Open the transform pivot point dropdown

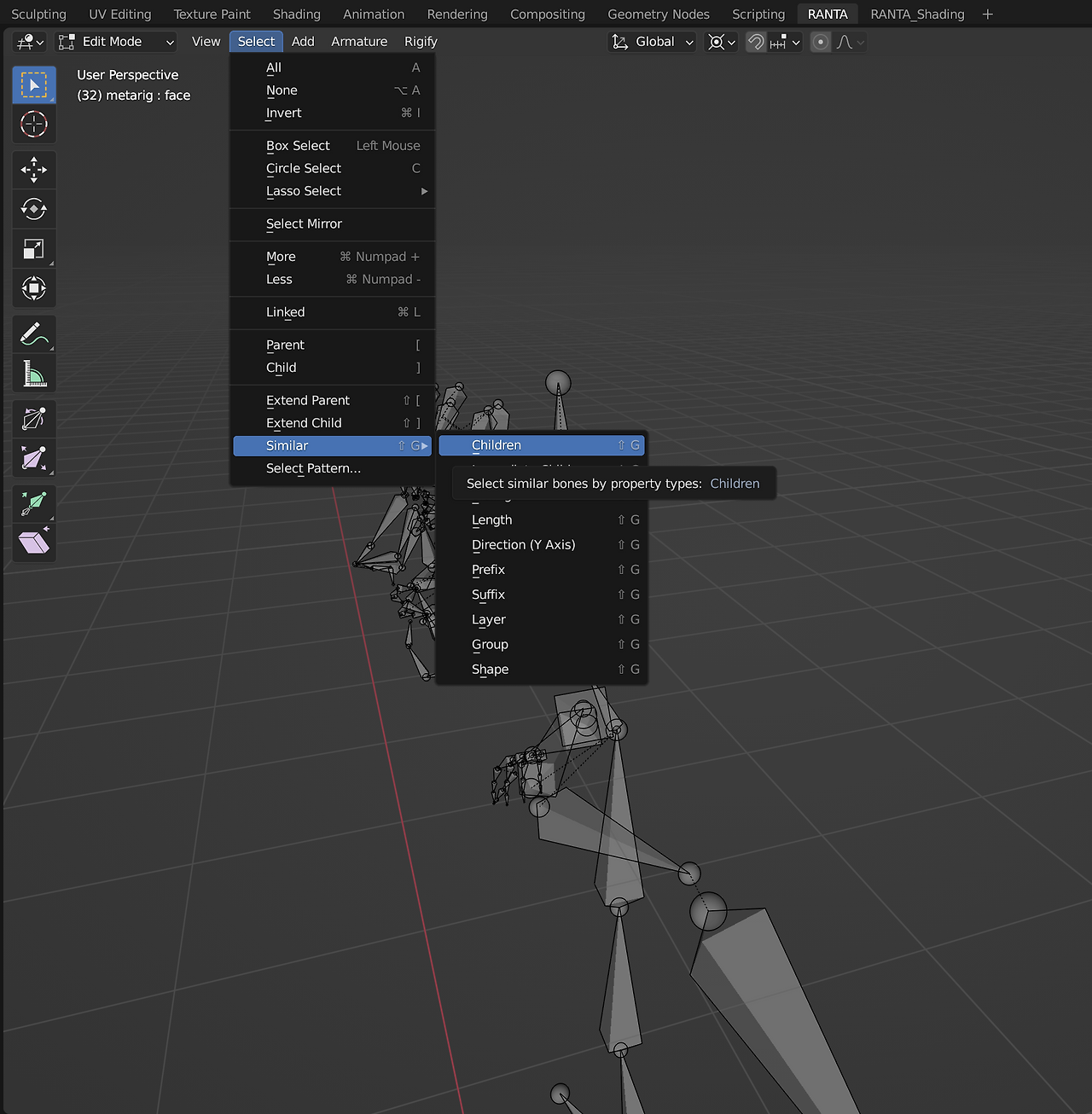(x=722, y=42)
